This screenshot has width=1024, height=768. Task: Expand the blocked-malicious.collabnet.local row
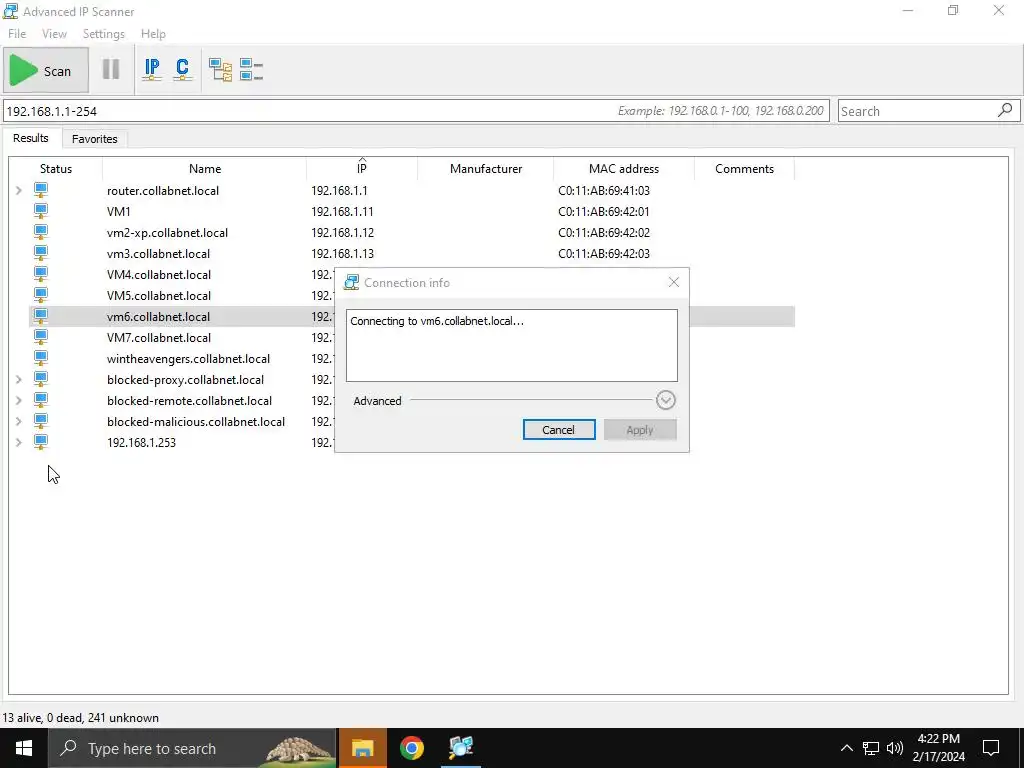click(x=18, y=421)
